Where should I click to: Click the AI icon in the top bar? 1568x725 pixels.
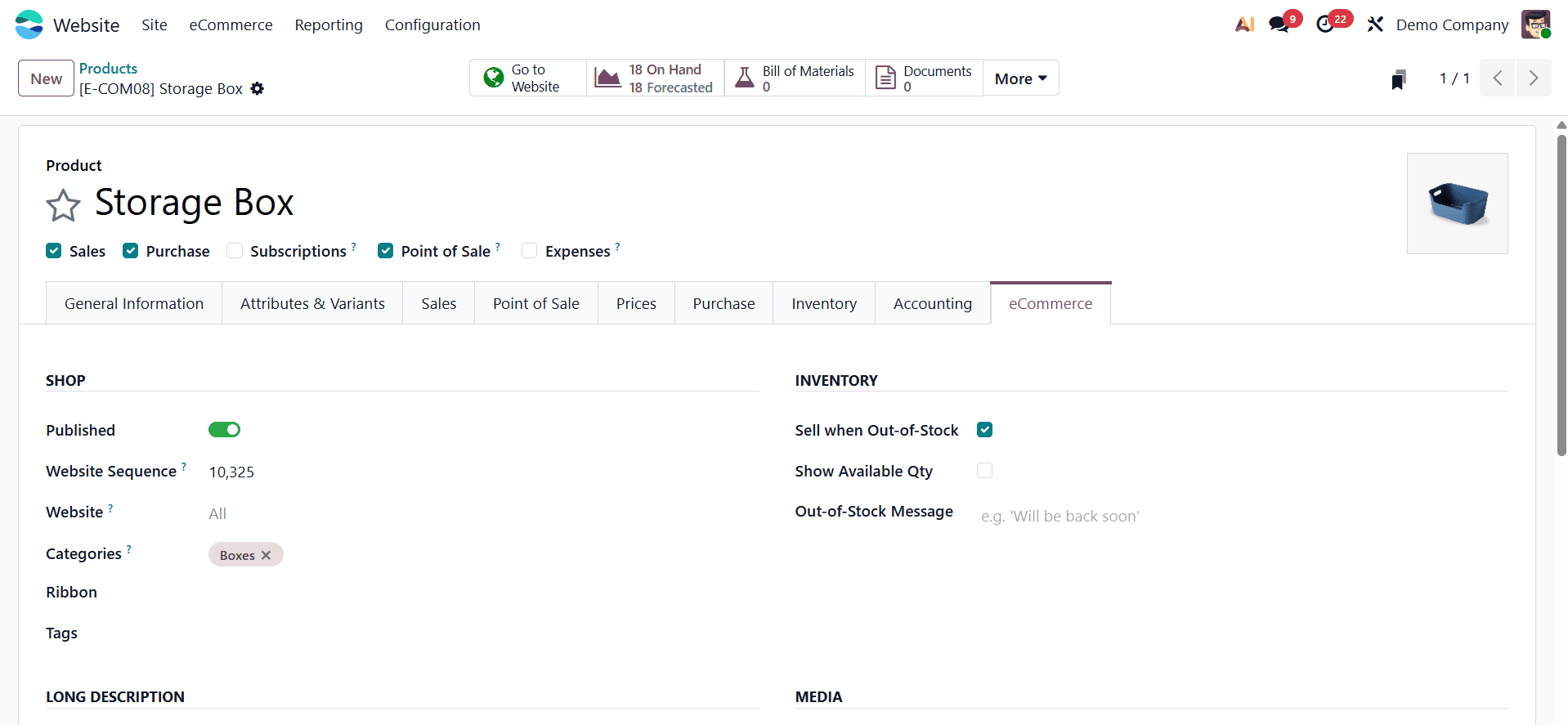click(x=1243, y=24)
